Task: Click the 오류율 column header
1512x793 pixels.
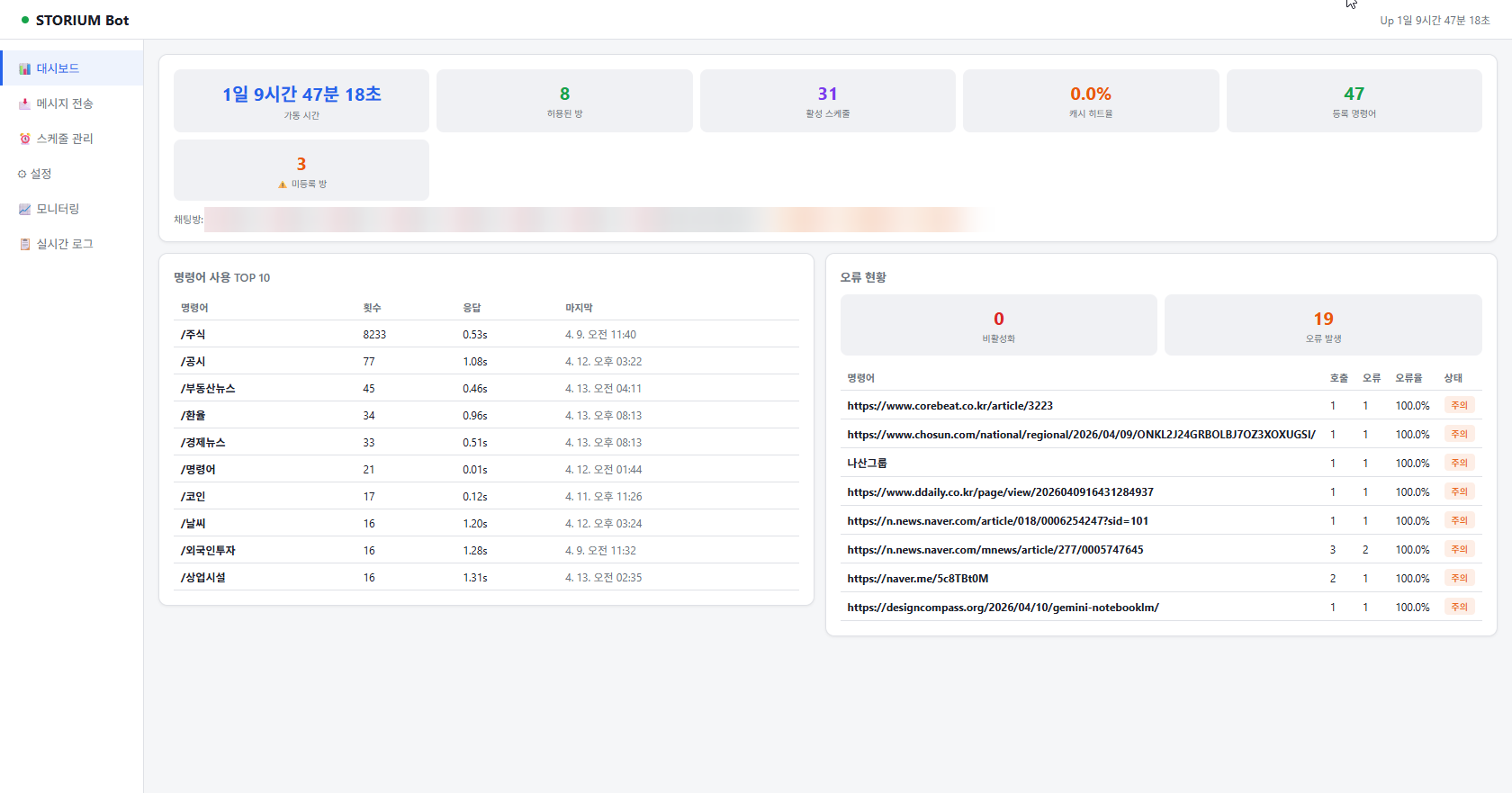Action: [x=1408, y=379]
